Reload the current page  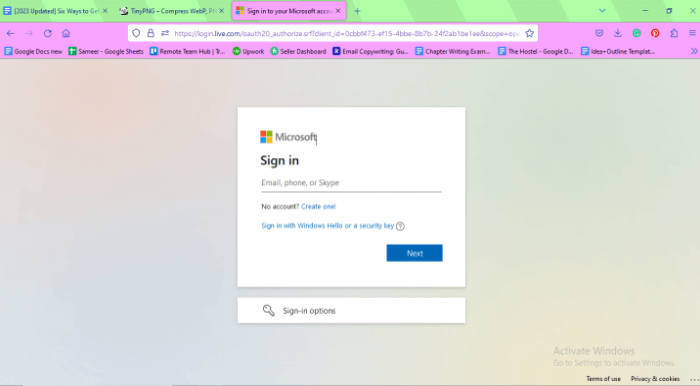tap(48, 33)
